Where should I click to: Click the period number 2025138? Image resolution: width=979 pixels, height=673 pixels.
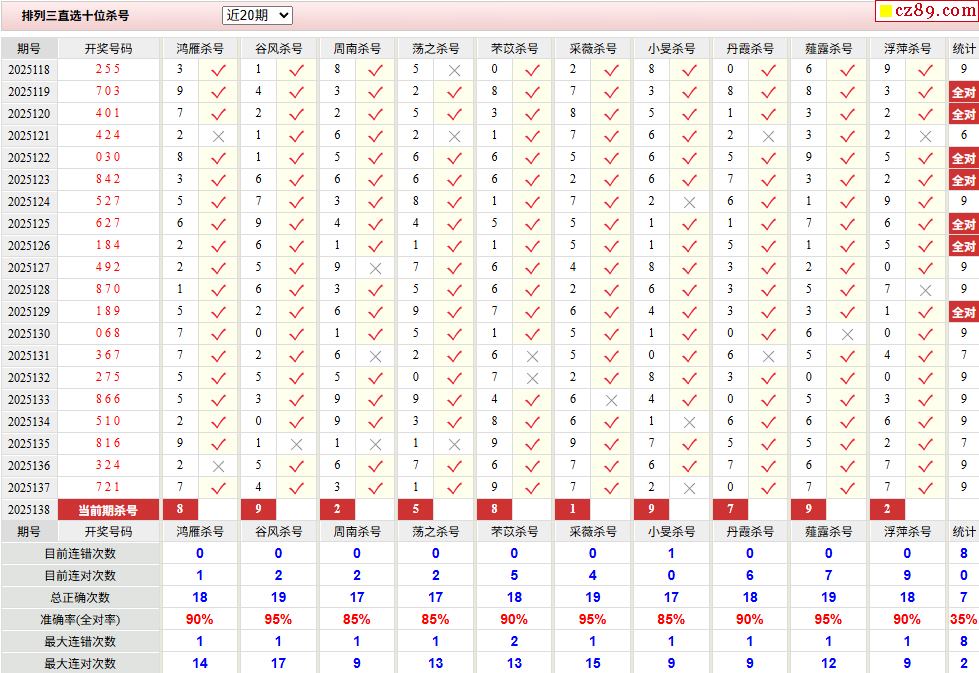click(x=29, y=510)
